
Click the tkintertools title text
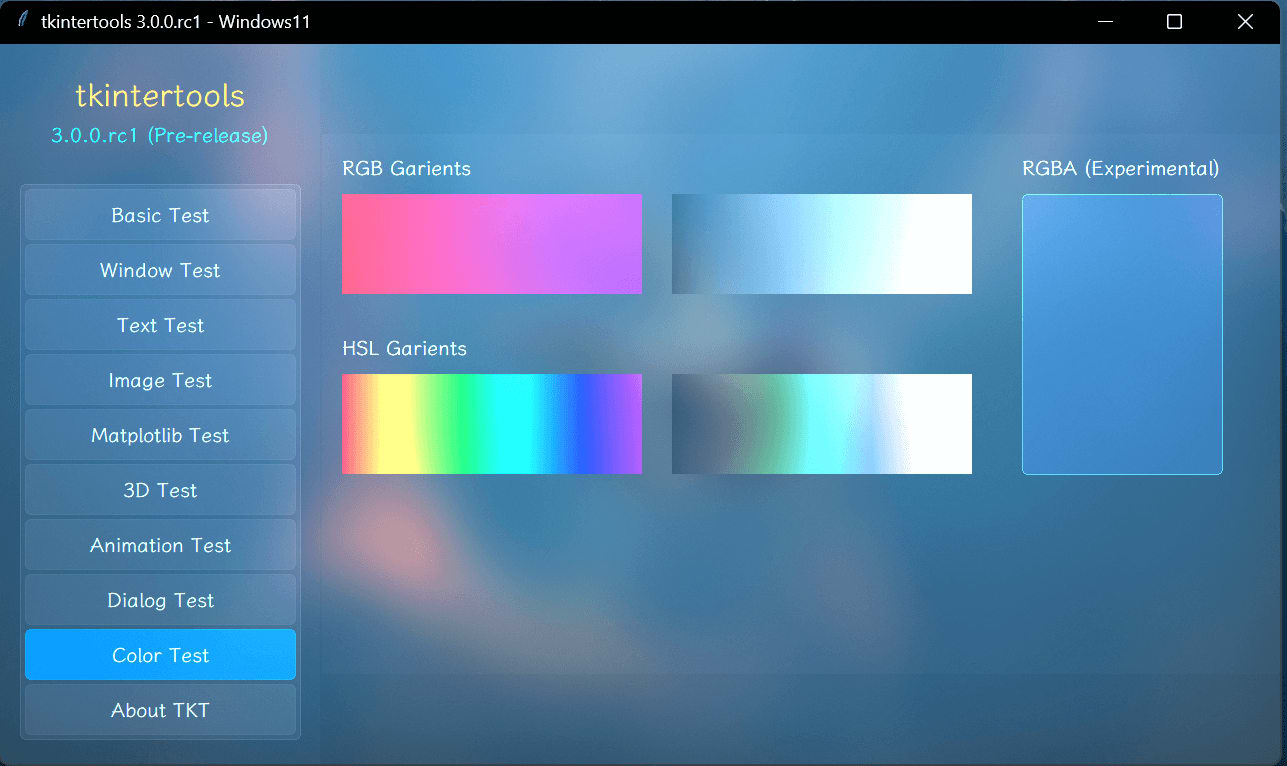pos(158,95)
